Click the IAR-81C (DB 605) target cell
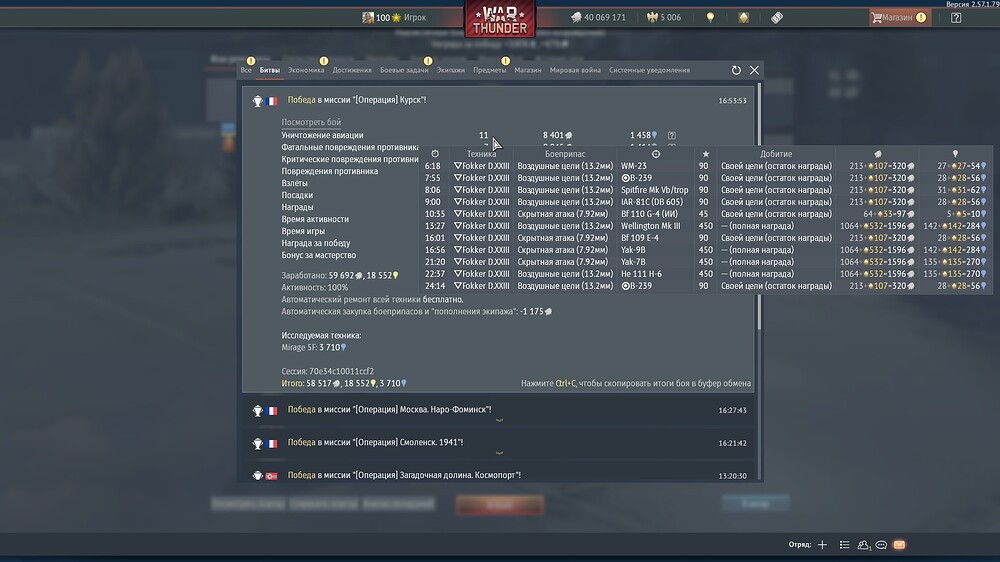The image size is (1000, 562). pyautogui.click(x=652, y=202)
